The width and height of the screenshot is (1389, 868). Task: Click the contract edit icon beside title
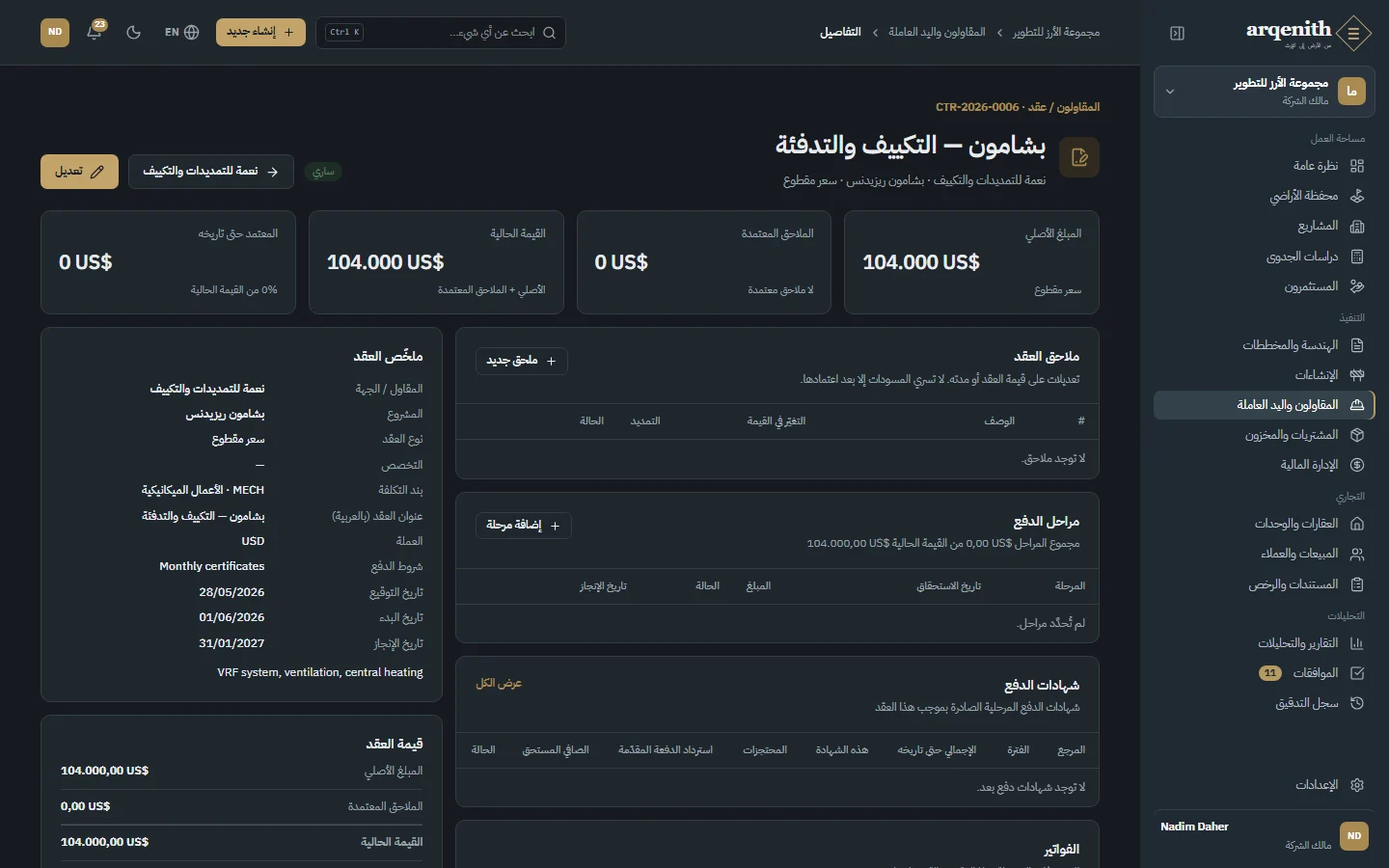1079,157
